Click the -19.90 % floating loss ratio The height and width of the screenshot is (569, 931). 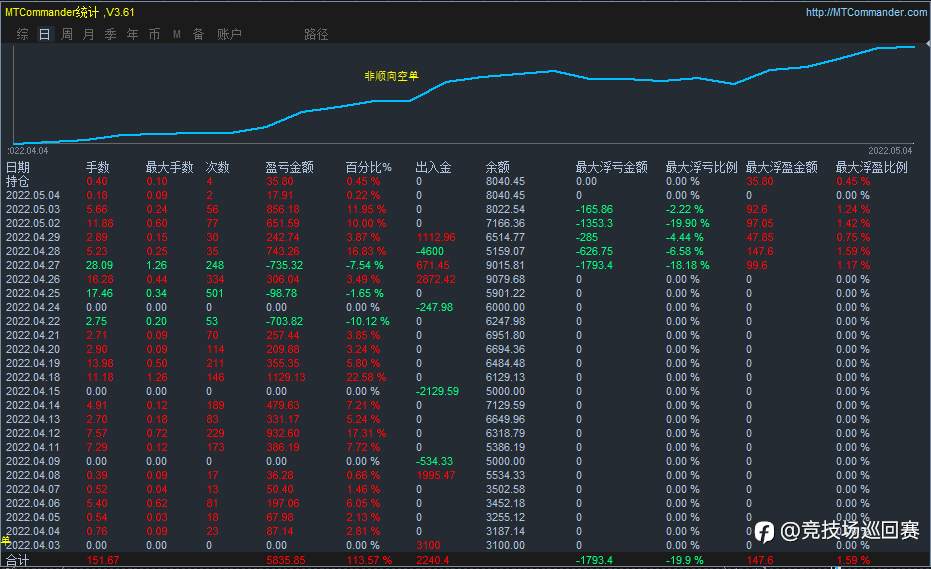tap(688, 223)
